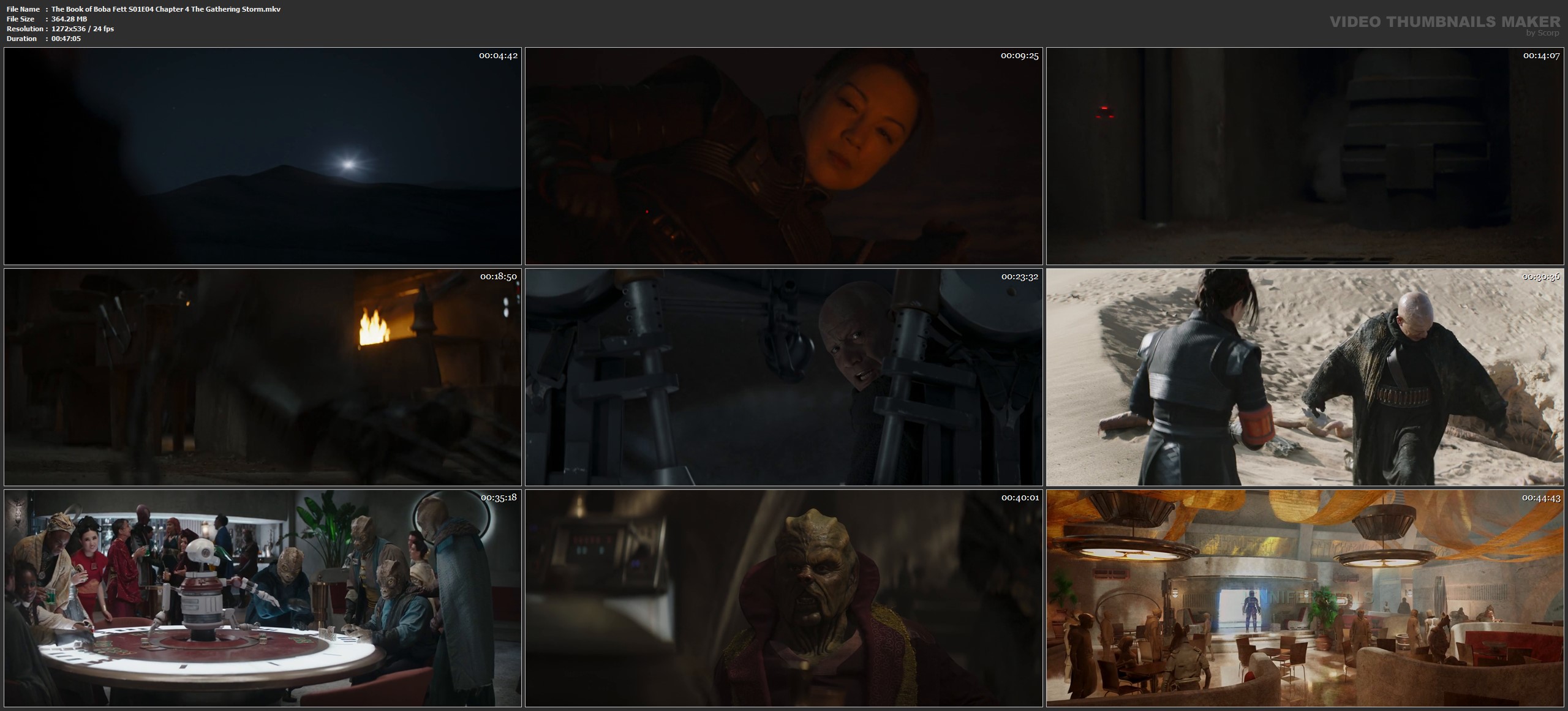Image resolution: width=1568 pixels, height=711 pixels.
Task: Click the 00:23:32 timestamp label
Action: (1020, 277)
